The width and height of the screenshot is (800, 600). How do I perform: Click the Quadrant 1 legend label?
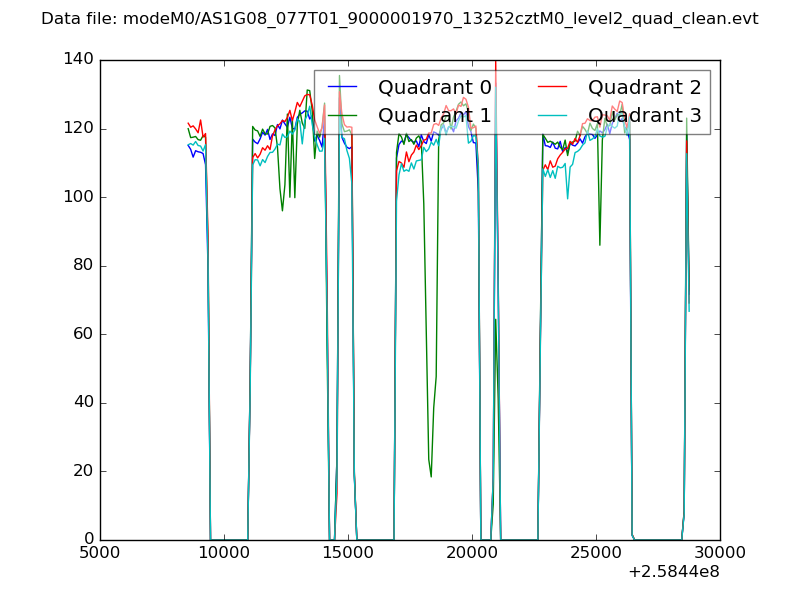[434, 116]
